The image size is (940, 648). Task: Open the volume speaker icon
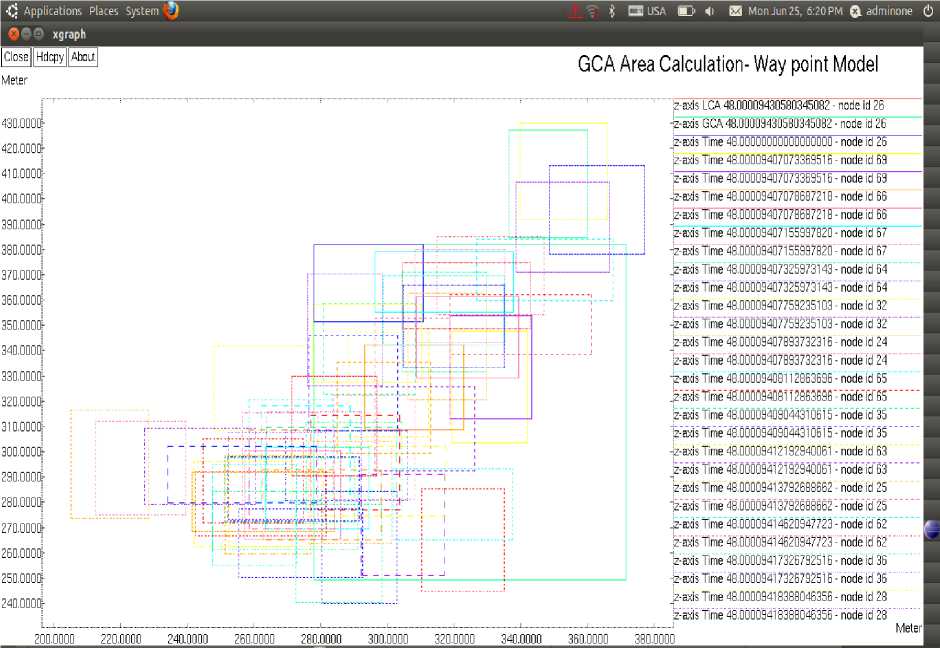click(709, 11)
